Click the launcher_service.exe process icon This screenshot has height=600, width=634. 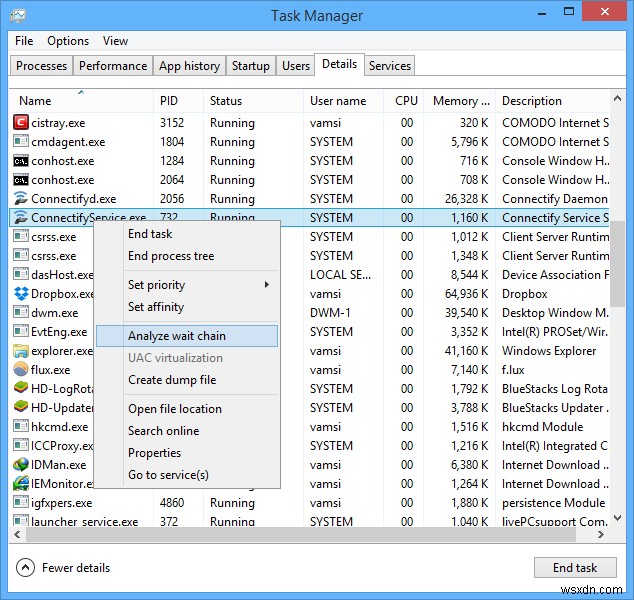tap(21, 520)
